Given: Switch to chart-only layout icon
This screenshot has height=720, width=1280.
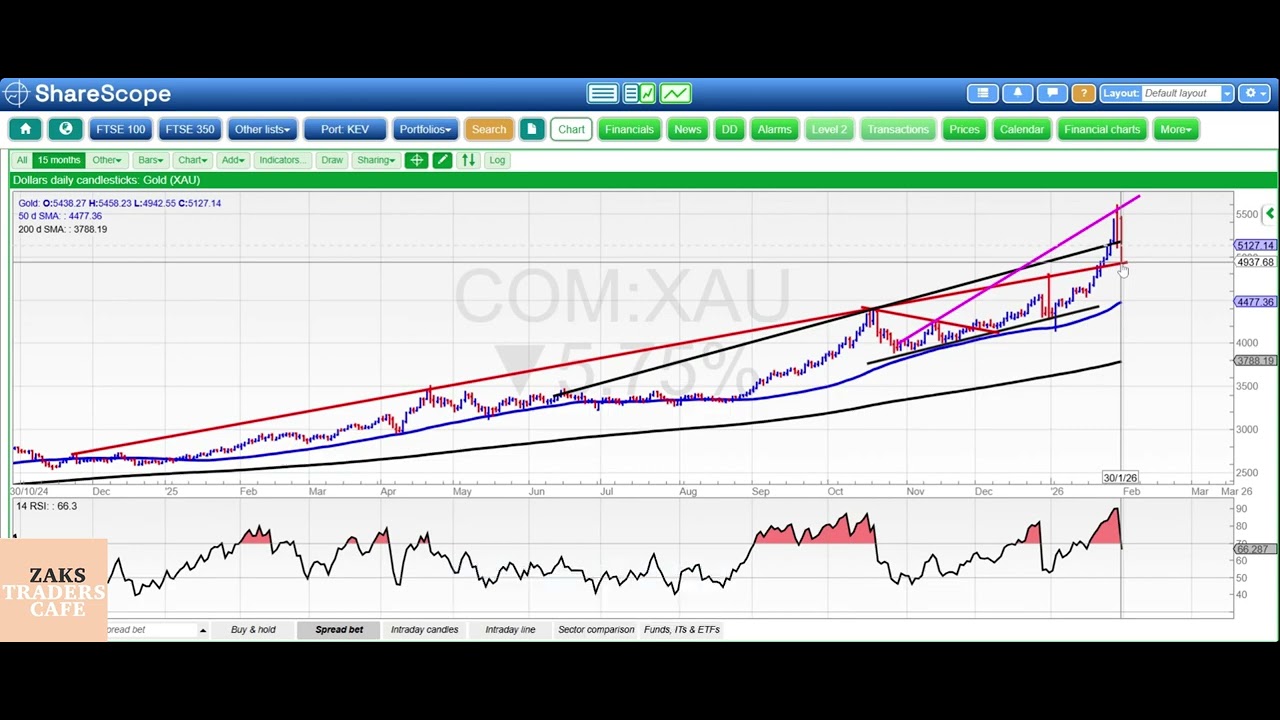Looking at the screenshot, I should (675, 93).
